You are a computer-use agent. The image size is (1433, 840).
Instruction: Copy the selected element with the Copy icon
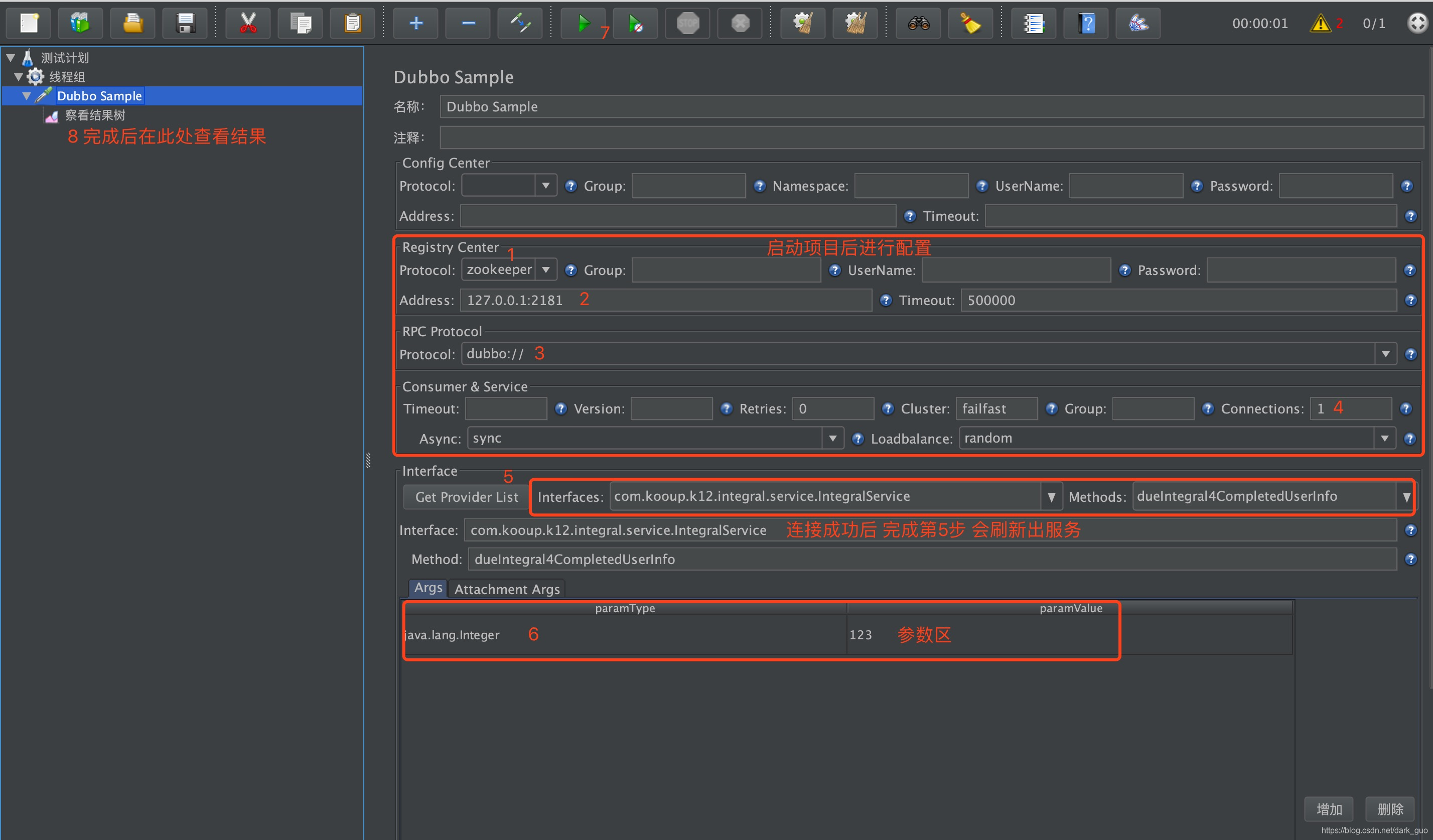(300, 23)
